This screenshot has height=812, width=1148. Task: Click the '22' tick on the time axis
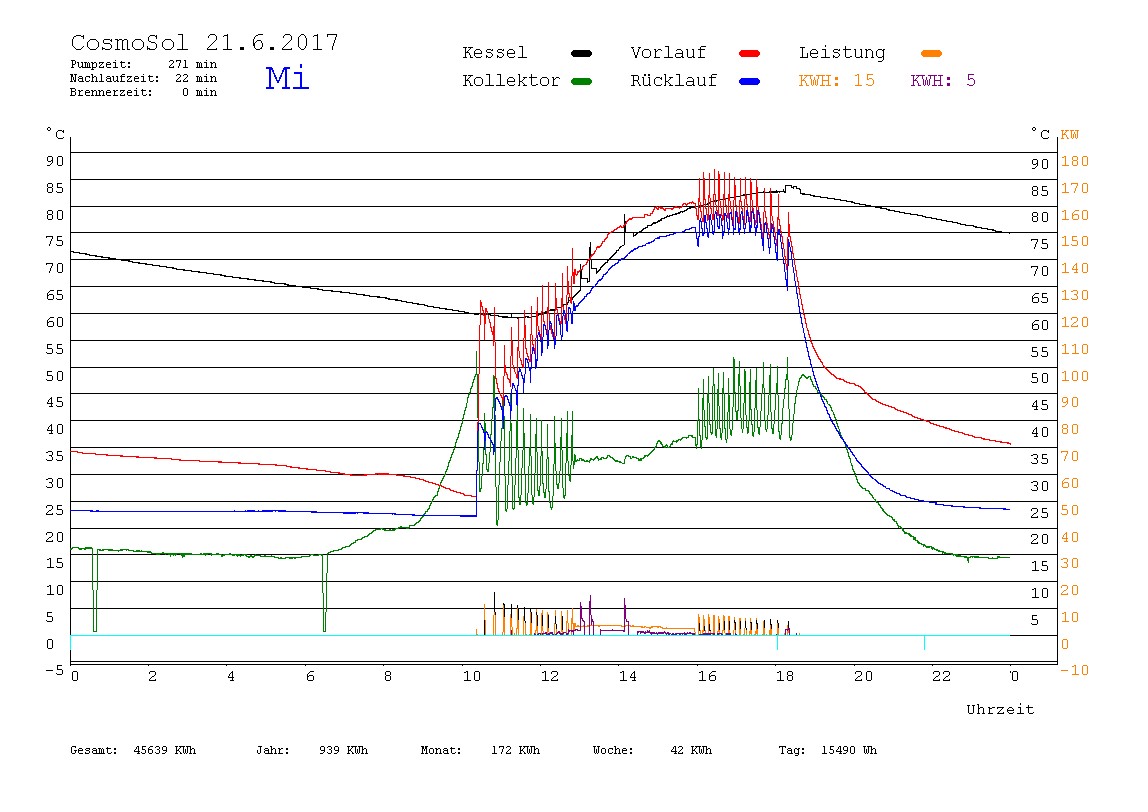941,677
